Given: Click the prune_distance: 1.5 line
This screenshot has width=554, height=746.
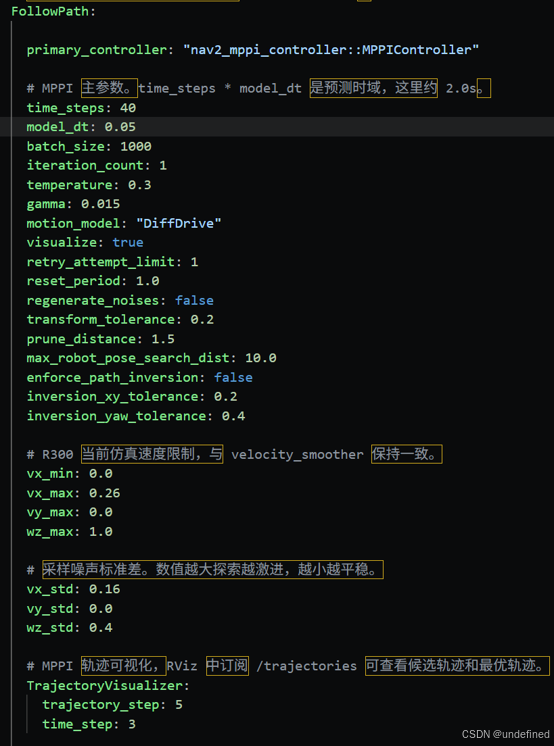Looking at the screenshot, I should [100, 339].
